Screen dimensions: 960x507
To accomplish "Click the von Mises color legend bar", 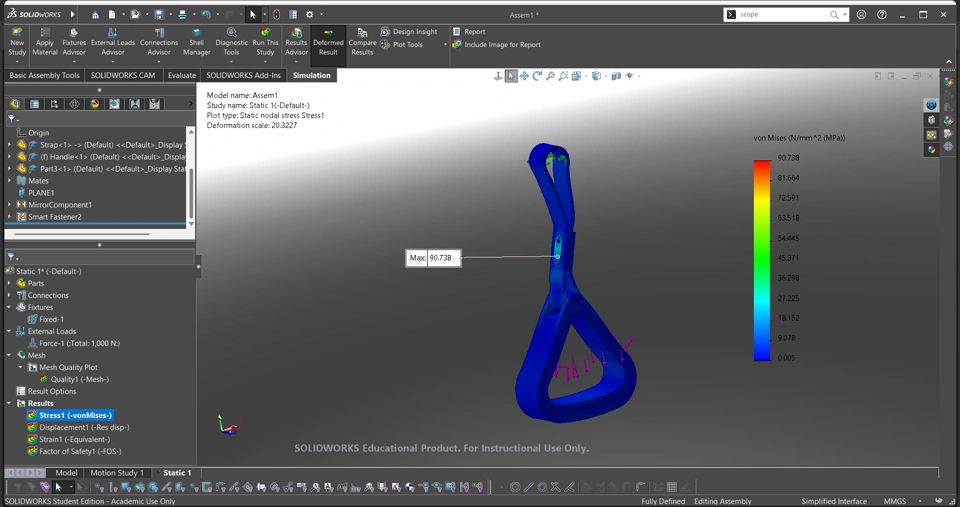I will (762, 260).
